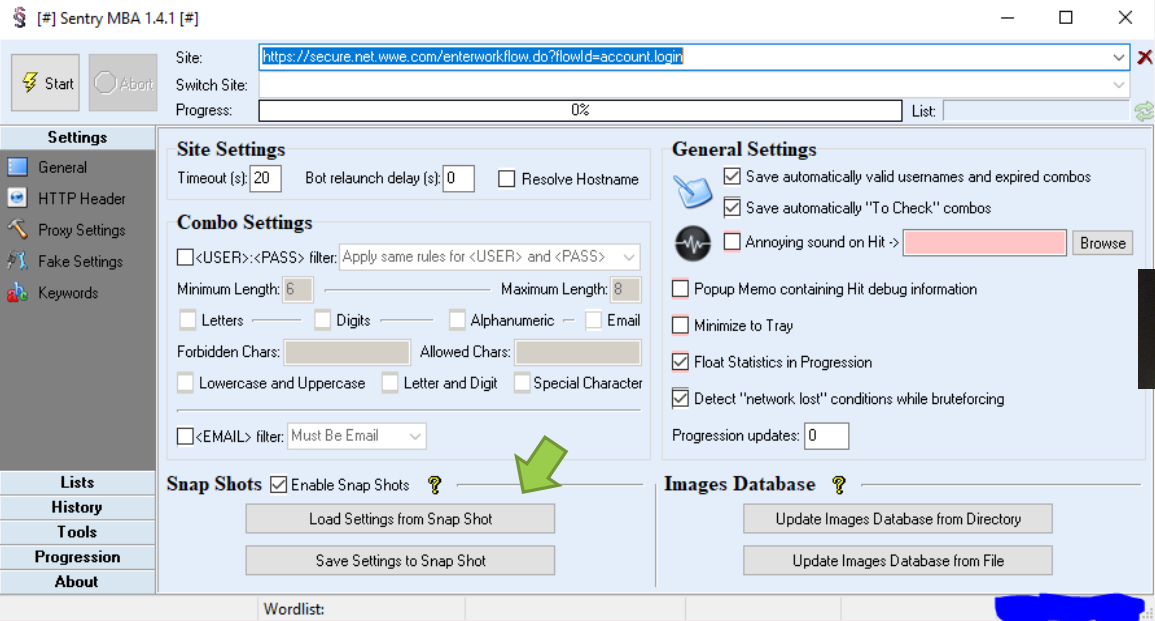Switch to the Lists section
Screen dimensions: 1155x621
click(77, 482)
